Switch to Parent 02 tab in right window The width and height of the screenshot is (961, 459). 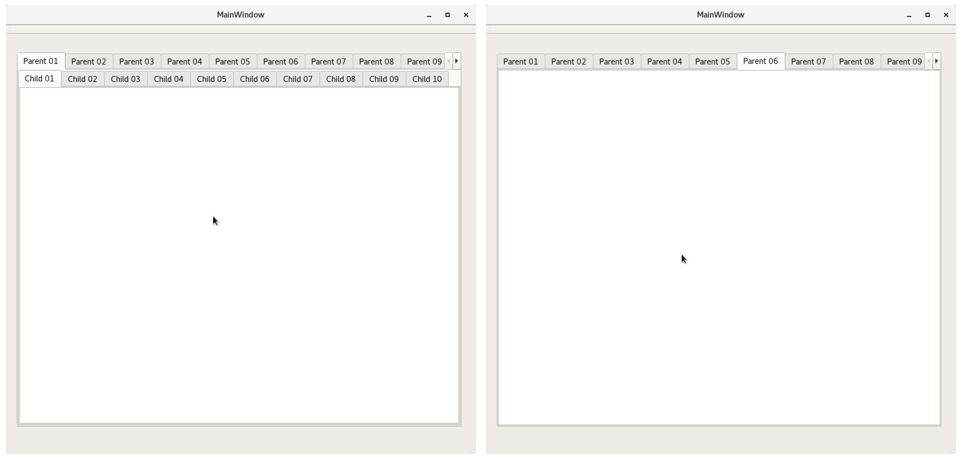click(x=569, y=61)
